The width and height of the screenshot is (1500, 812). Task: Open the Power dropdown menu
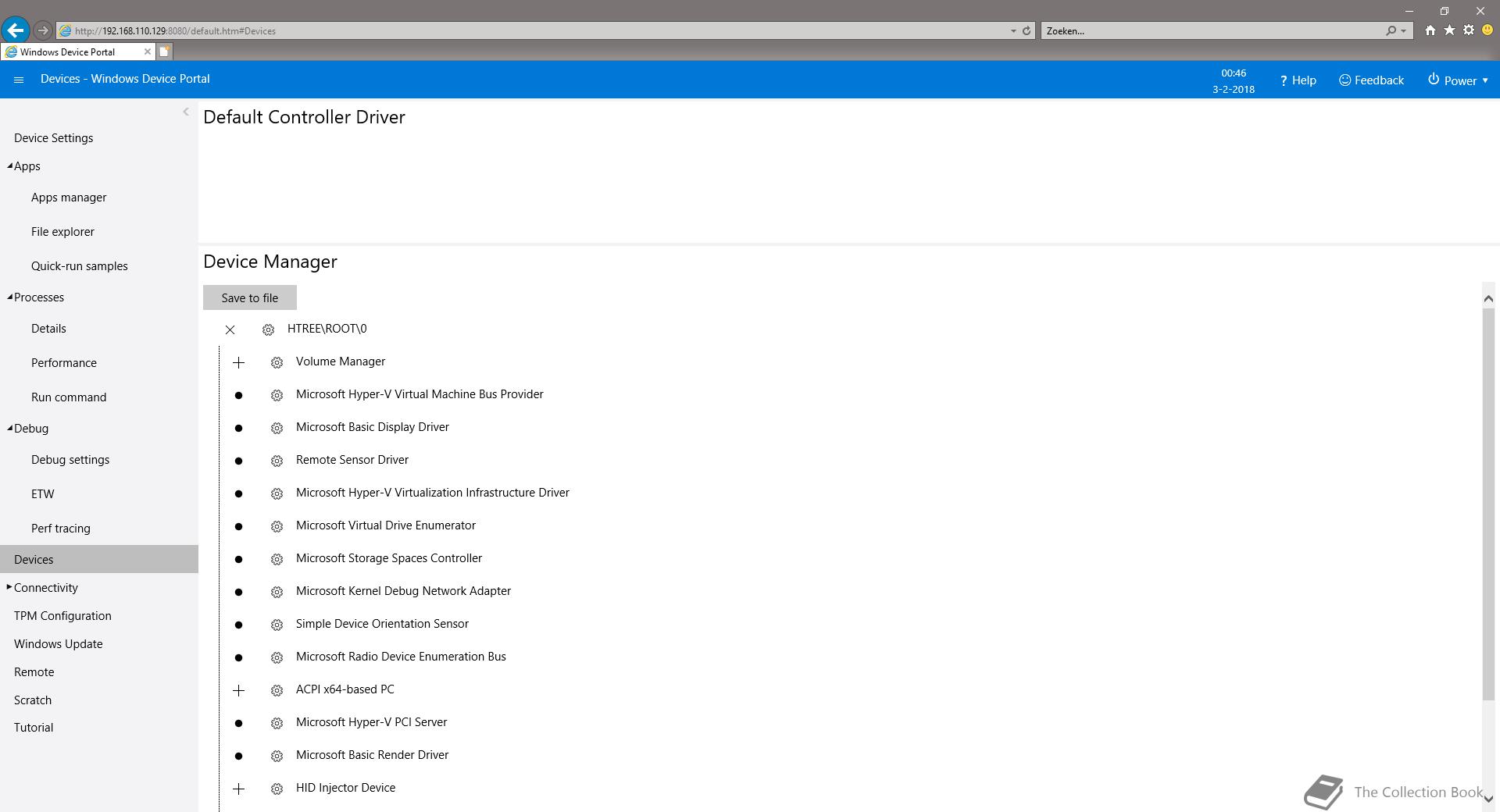pos(1458,80)
